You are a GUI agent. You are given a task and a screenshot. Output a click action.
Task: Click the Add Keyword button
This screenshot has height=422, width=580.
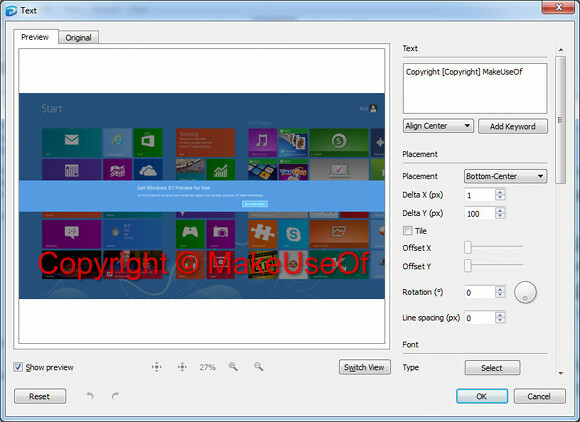pos(513,126)
